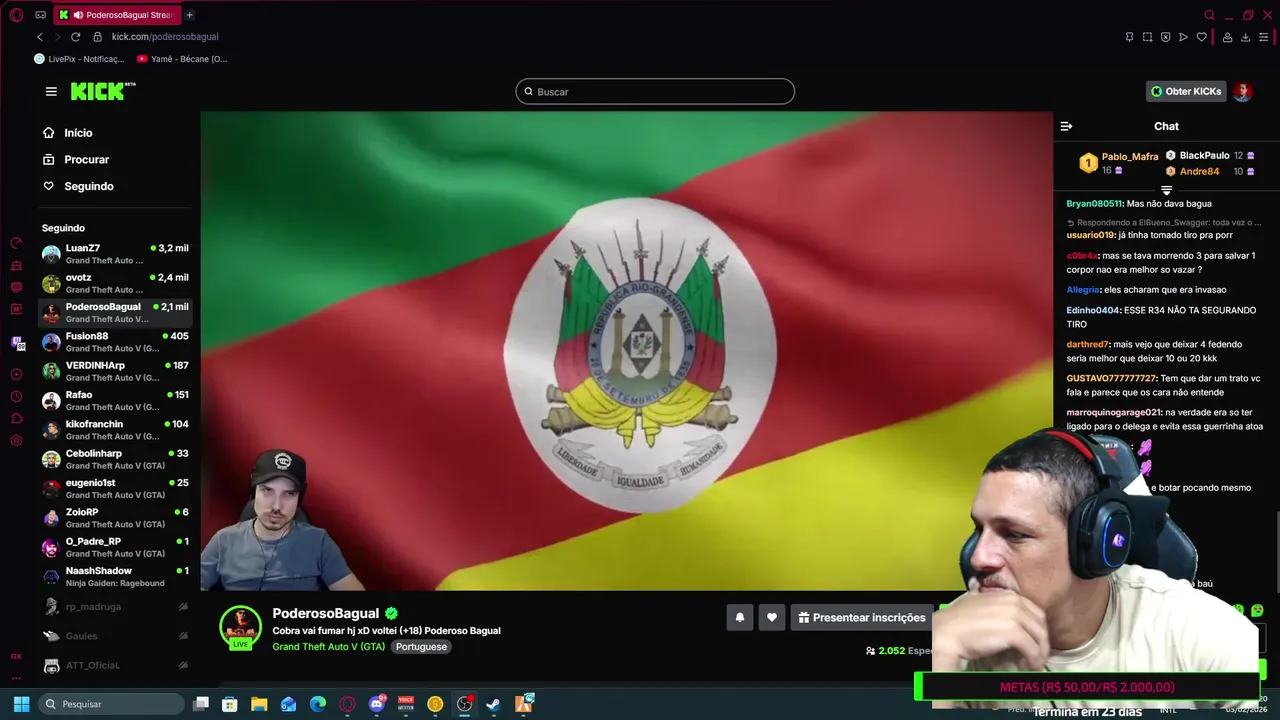Open Opera easy setup menu icon

1264,37
